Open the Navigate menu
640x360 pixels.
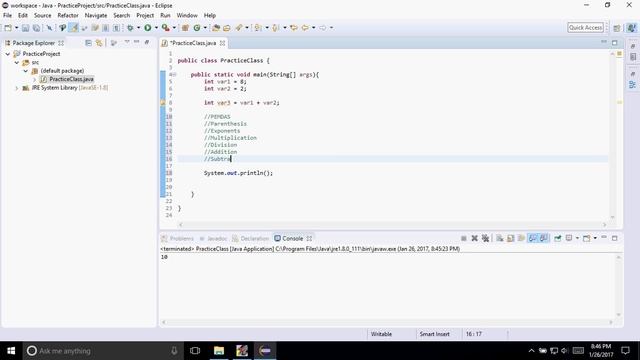coord(96,16)
